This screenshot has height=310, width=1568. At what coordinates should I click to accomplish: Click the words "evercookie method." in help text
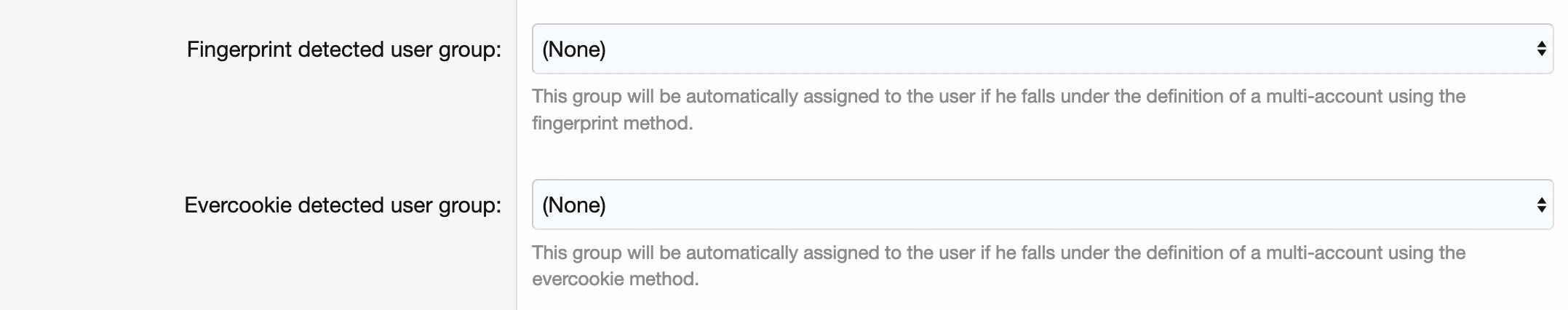point(615,279)
